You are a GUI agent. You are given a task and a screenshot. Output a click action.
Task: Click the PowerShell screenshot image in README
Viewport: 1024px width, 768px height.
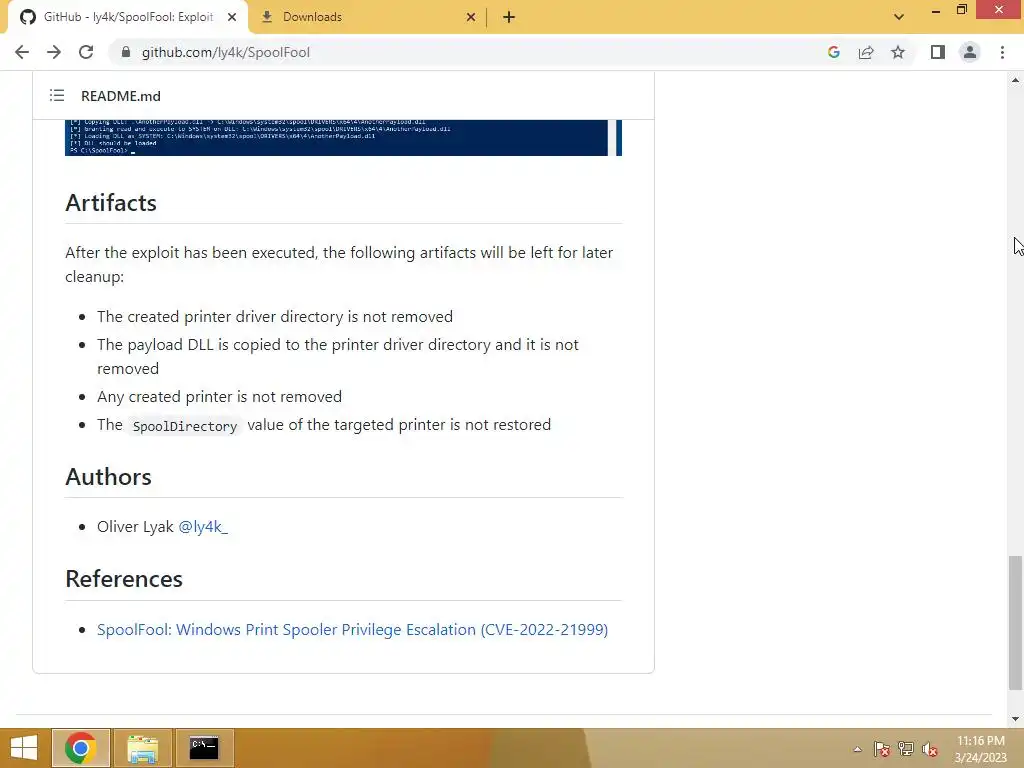click(x=344, y=138)
